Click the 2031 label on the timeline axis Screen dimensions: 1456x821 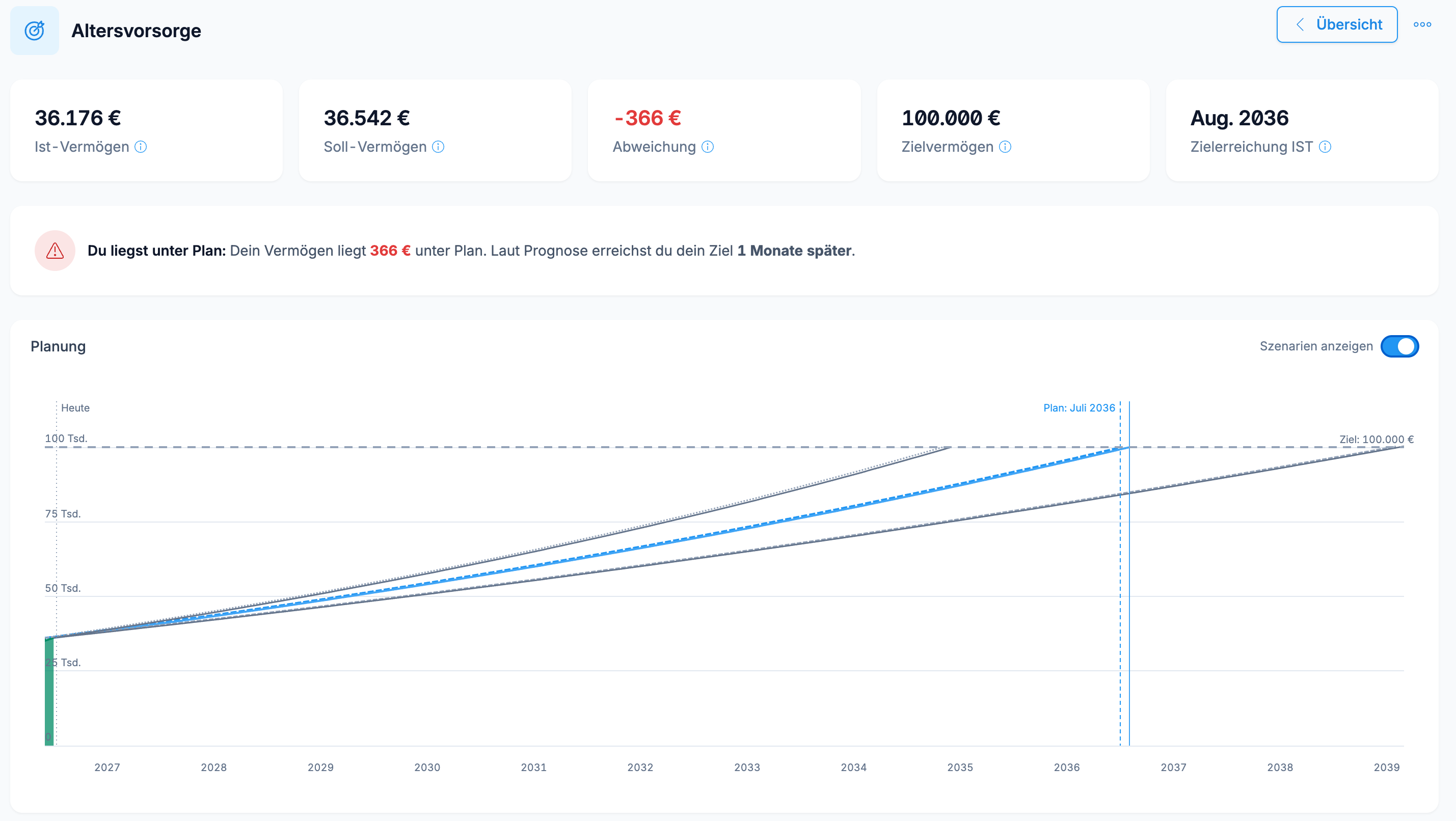[533, 768]
